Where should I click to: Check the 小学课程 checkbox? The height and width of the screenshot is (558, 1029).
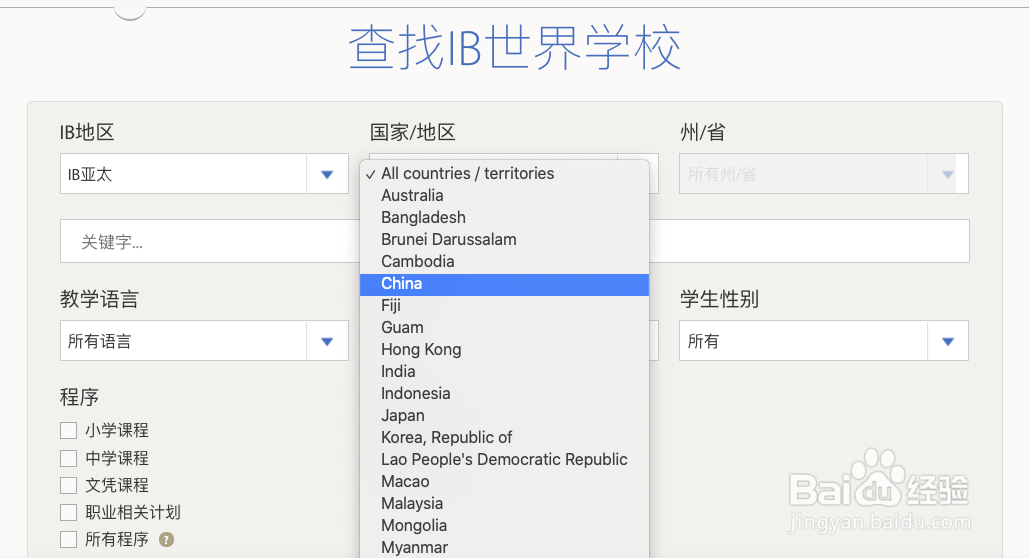point(68,431)
